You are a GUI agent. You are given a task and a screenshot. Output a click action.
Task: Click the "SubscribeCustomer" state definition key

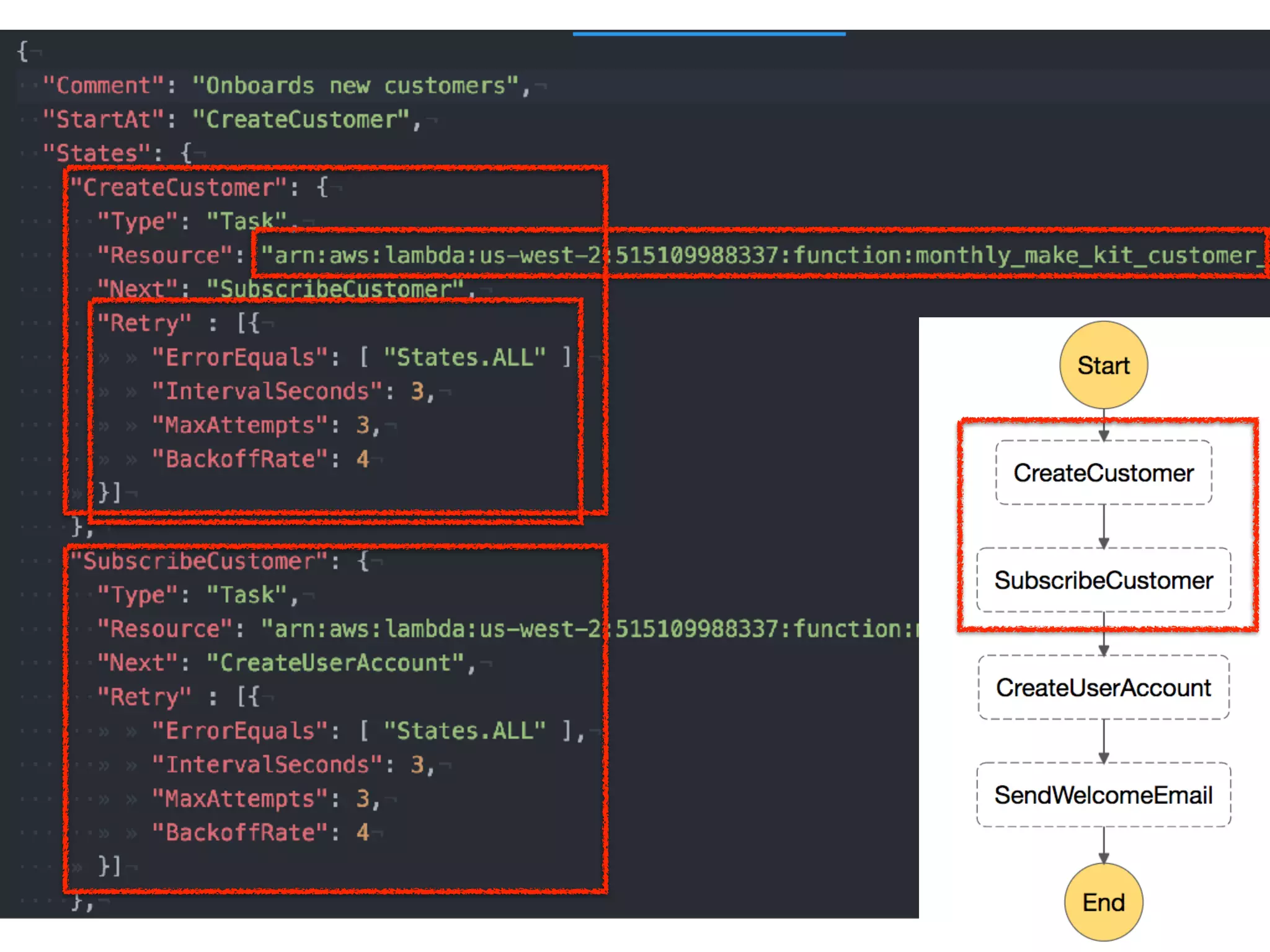click(198, 562)
